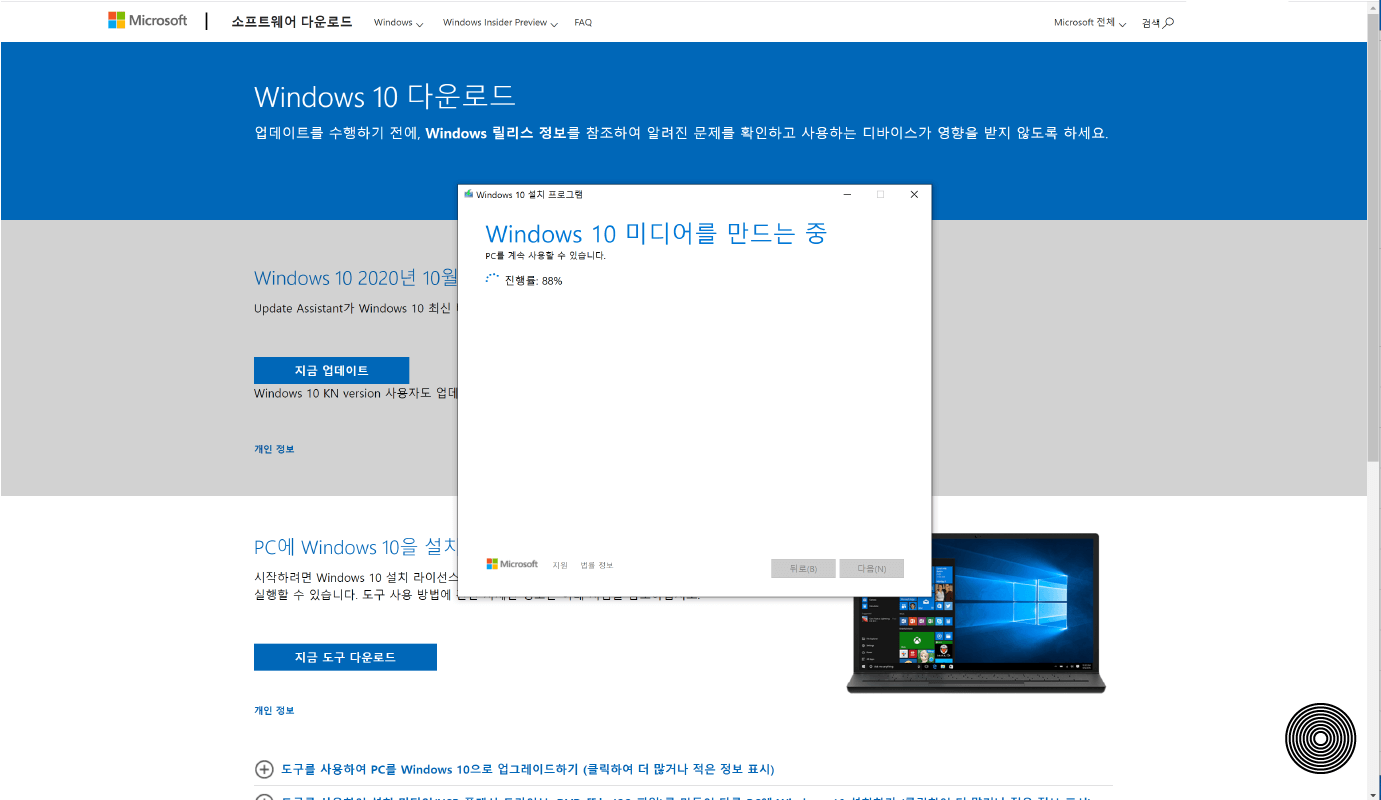
Task: Close the Windows 10 setup window
Action: point(914,194)
